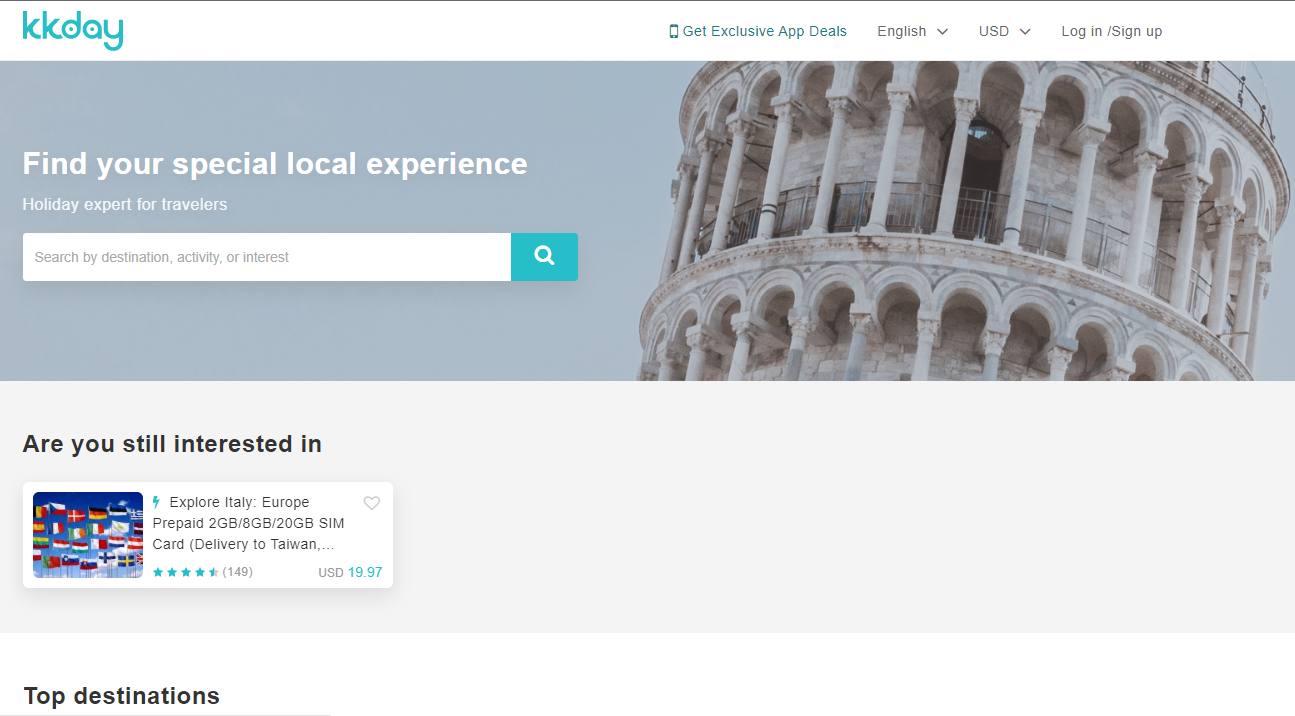
Task: Favorite the Europe SIM card with the heart
Action: click(x=372, y=503)
